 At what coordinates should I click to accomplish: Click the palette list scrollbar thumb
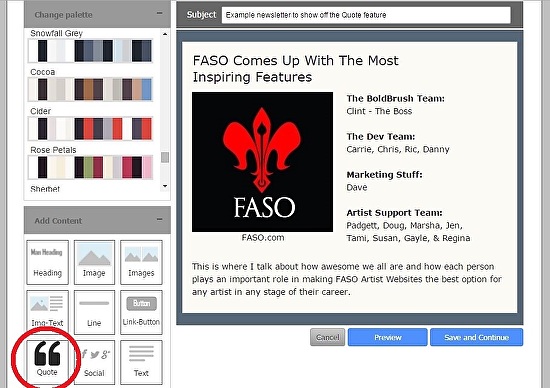click(165, 157)
